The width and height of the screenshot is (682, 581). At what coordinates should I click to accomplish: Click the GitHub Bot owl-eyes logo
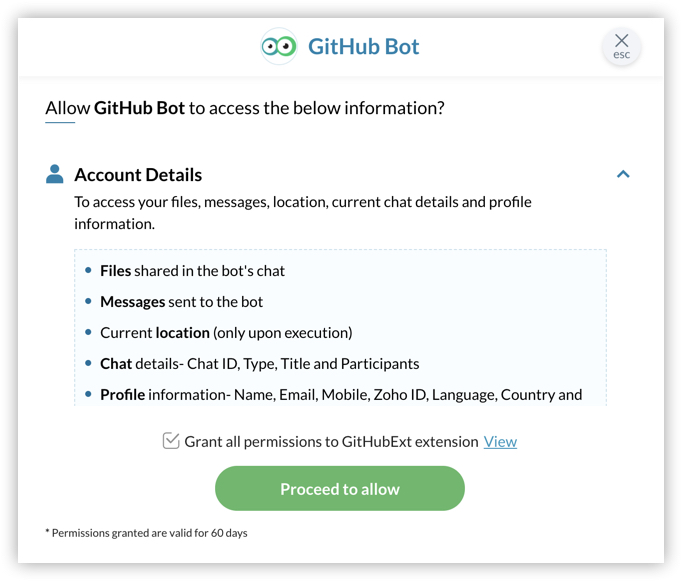coord(279,47)
